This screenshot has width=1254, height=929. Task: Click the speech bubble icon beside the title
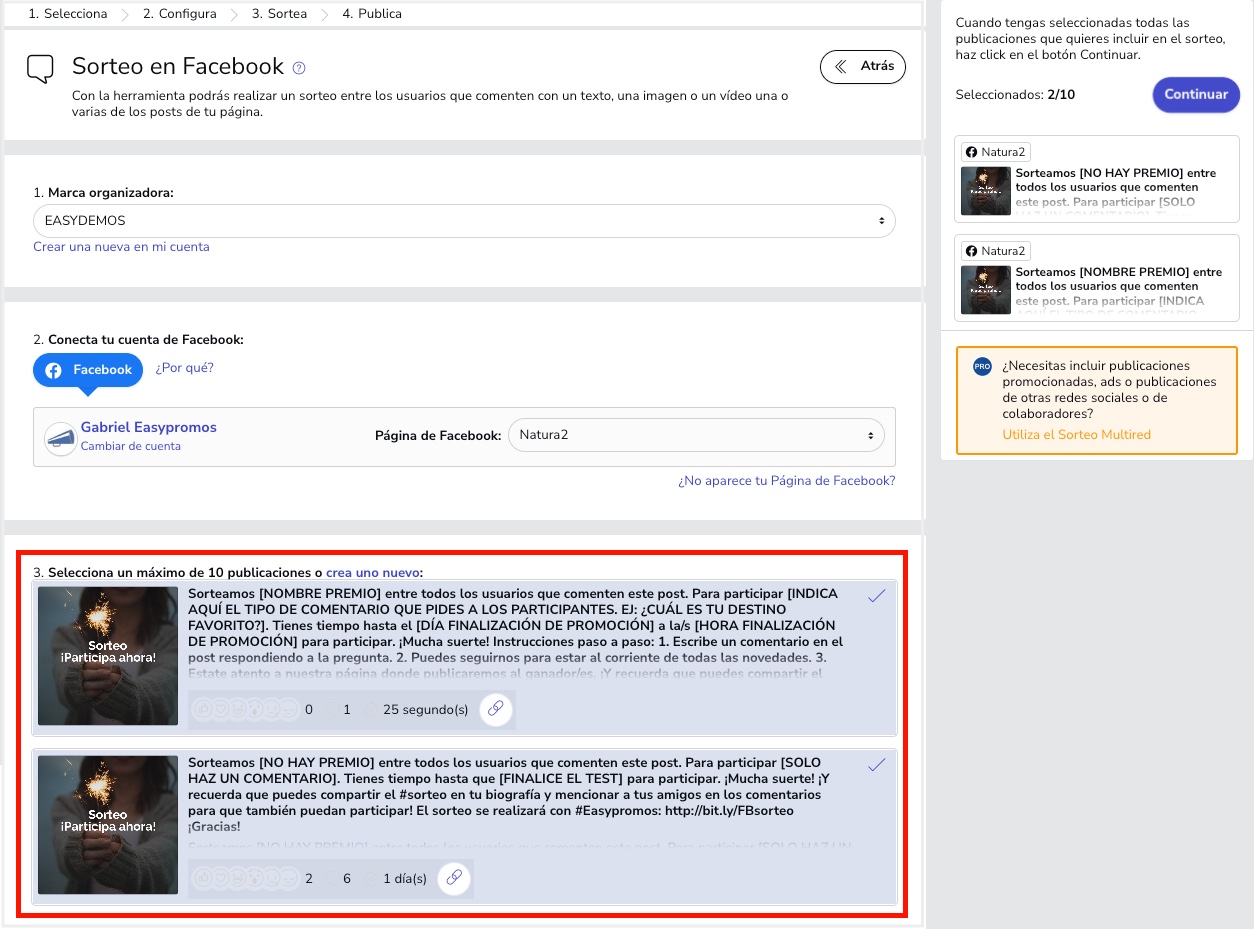[x=40, y=69]
